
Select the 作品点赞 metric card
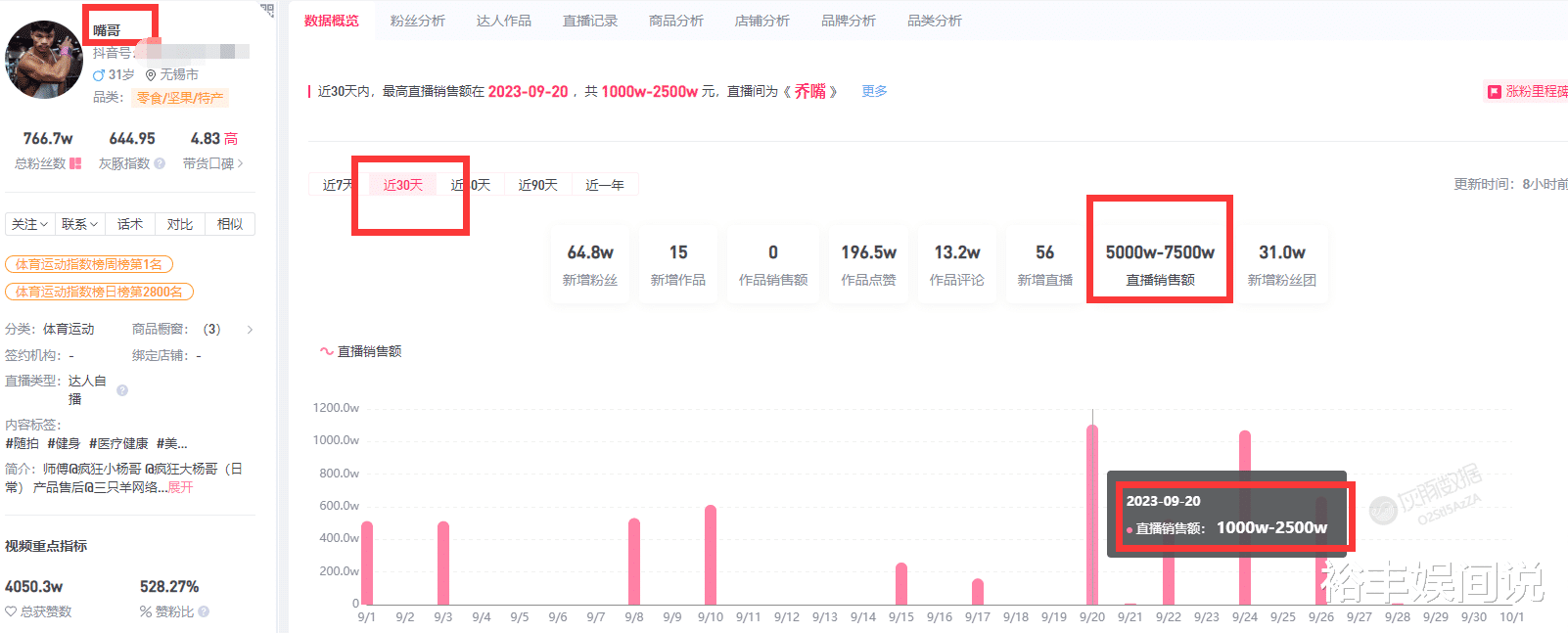pos(869,264)
